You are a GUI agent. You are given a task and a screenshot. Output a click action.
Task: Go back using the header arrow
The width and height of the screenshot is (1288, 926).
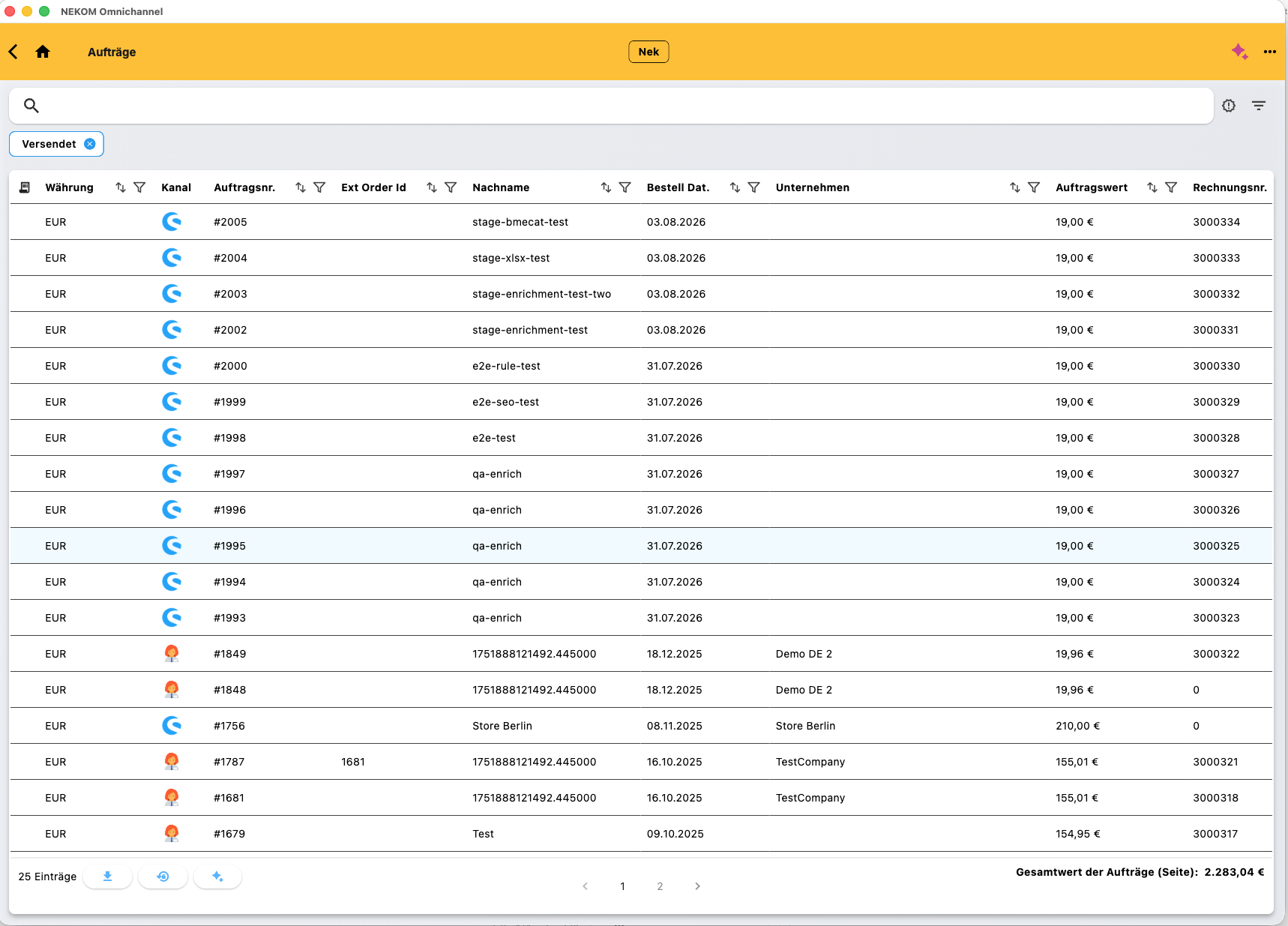pos(13,52)
